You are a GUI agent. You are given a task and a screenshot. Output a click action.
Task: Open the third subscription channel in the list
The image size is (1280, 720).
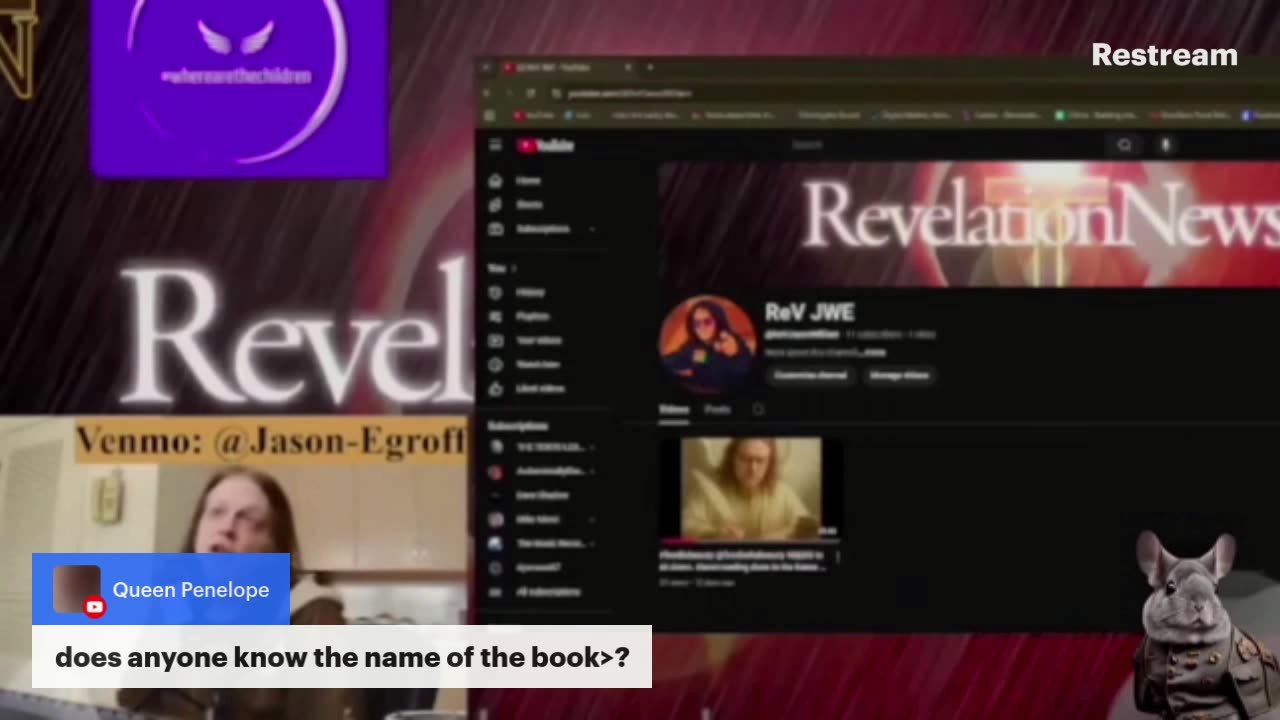(x=540, y=495)
